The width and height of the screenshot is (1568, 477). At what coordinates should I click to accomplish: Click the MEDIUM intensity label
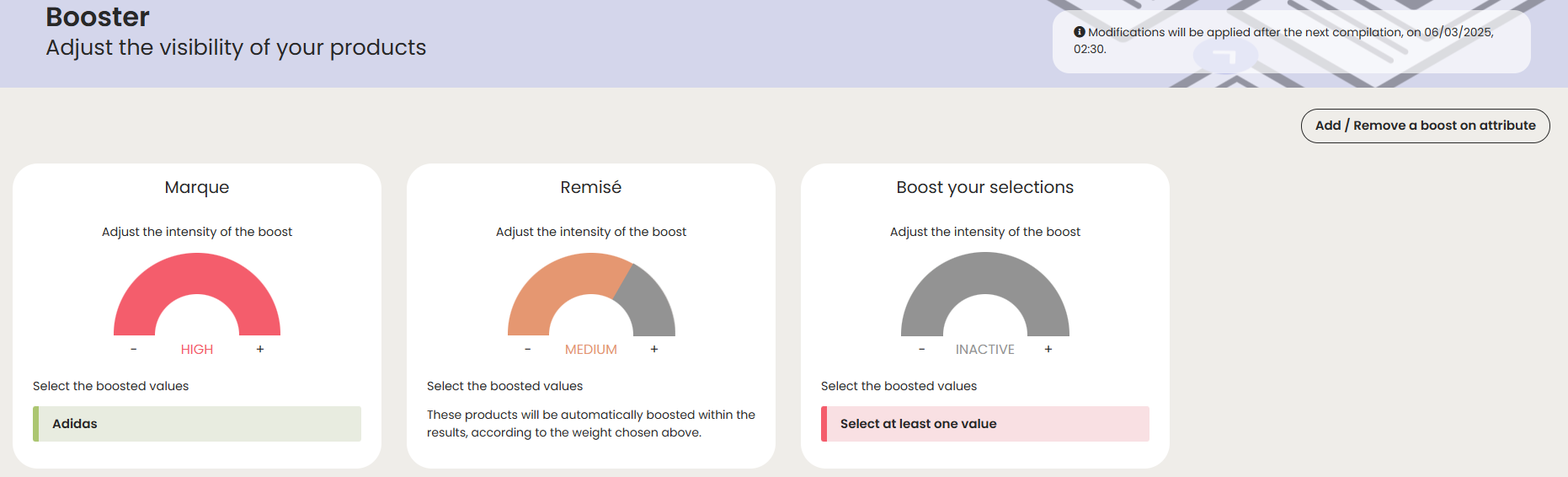(591, 349)
